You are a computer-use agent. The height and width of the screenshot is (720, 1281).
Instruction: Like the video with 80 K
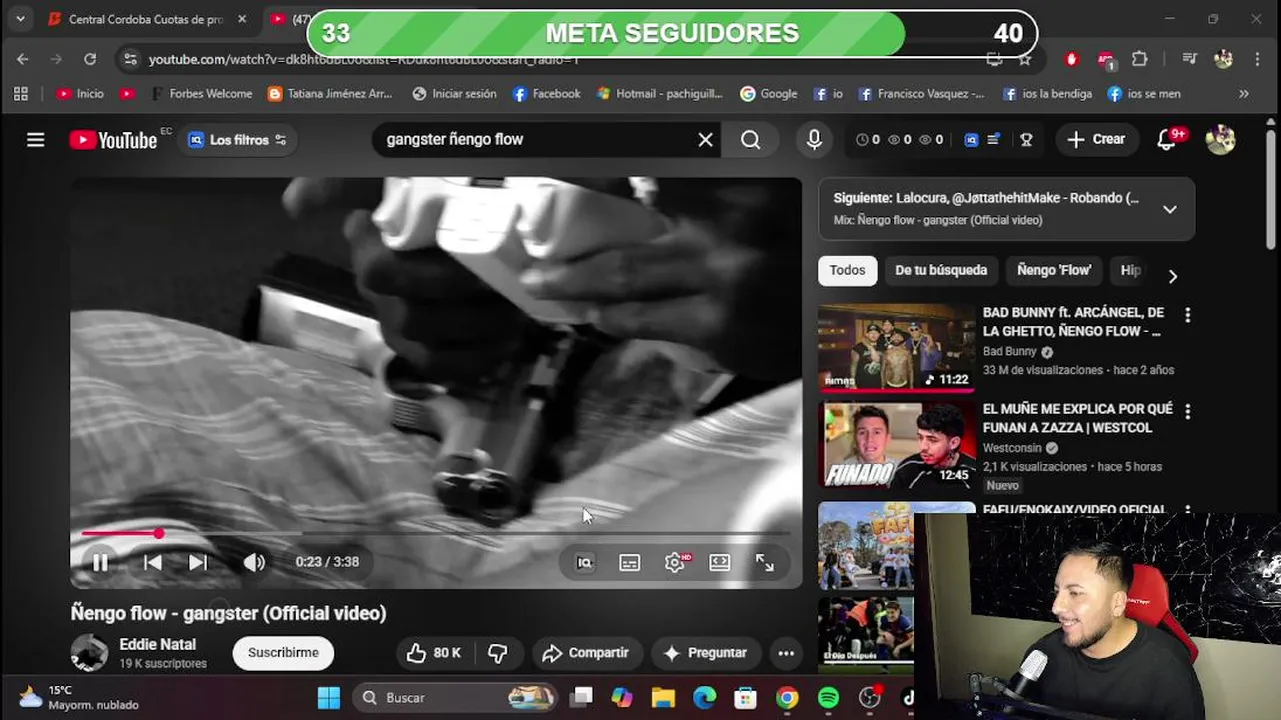434,653
